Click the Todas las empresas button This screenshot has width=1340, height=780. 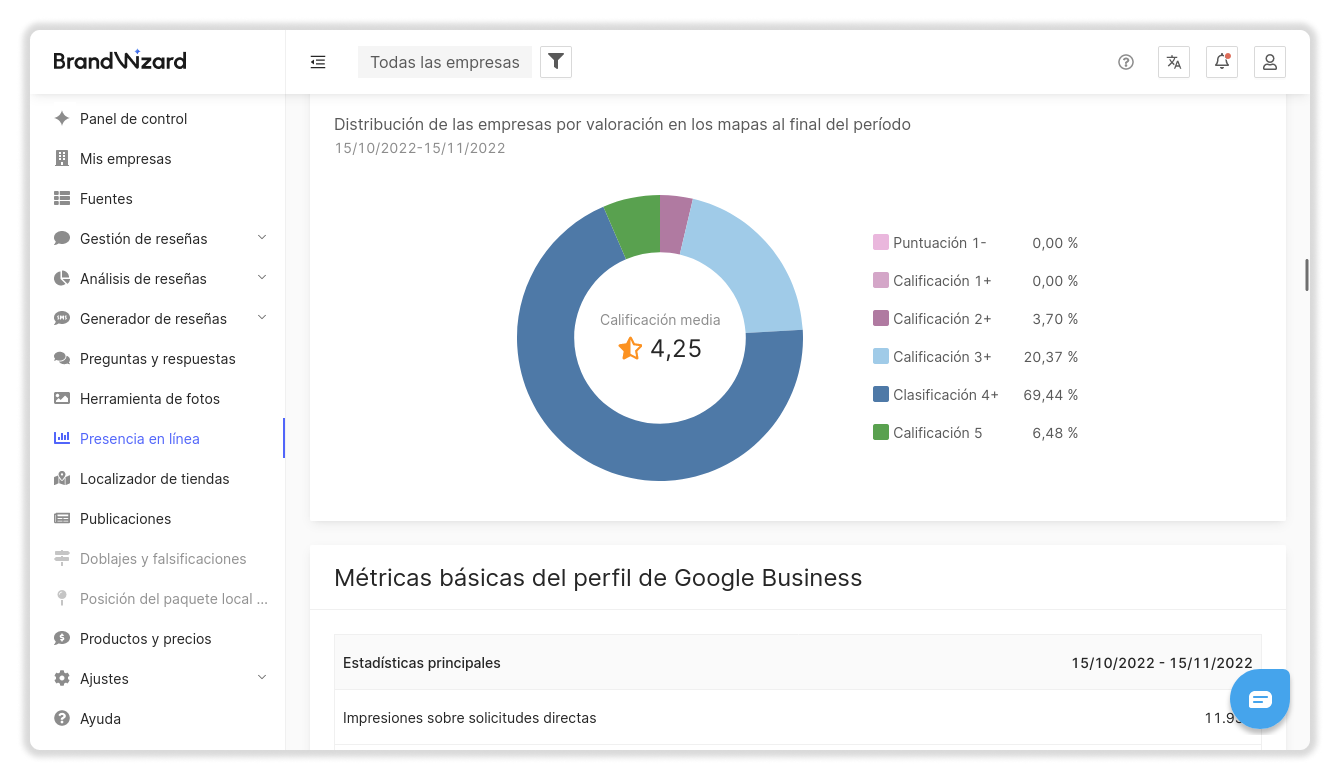point(445,62)
